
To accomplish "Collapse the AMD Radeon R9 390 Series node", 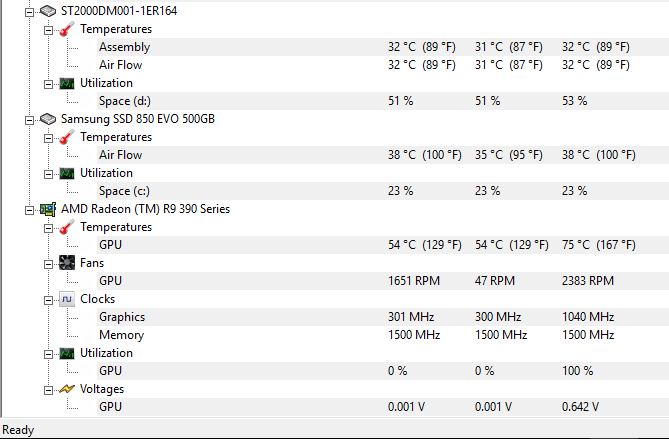I will (x=29, y=209).
